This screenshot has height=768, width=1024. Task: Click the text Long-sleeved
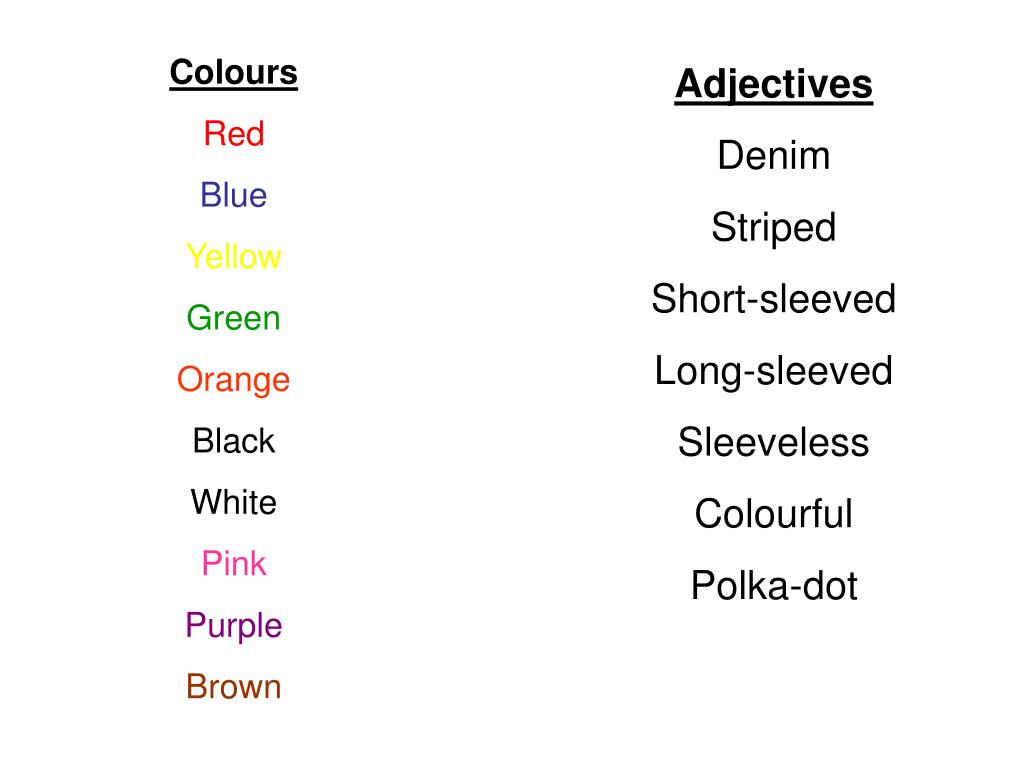(774, 372)
